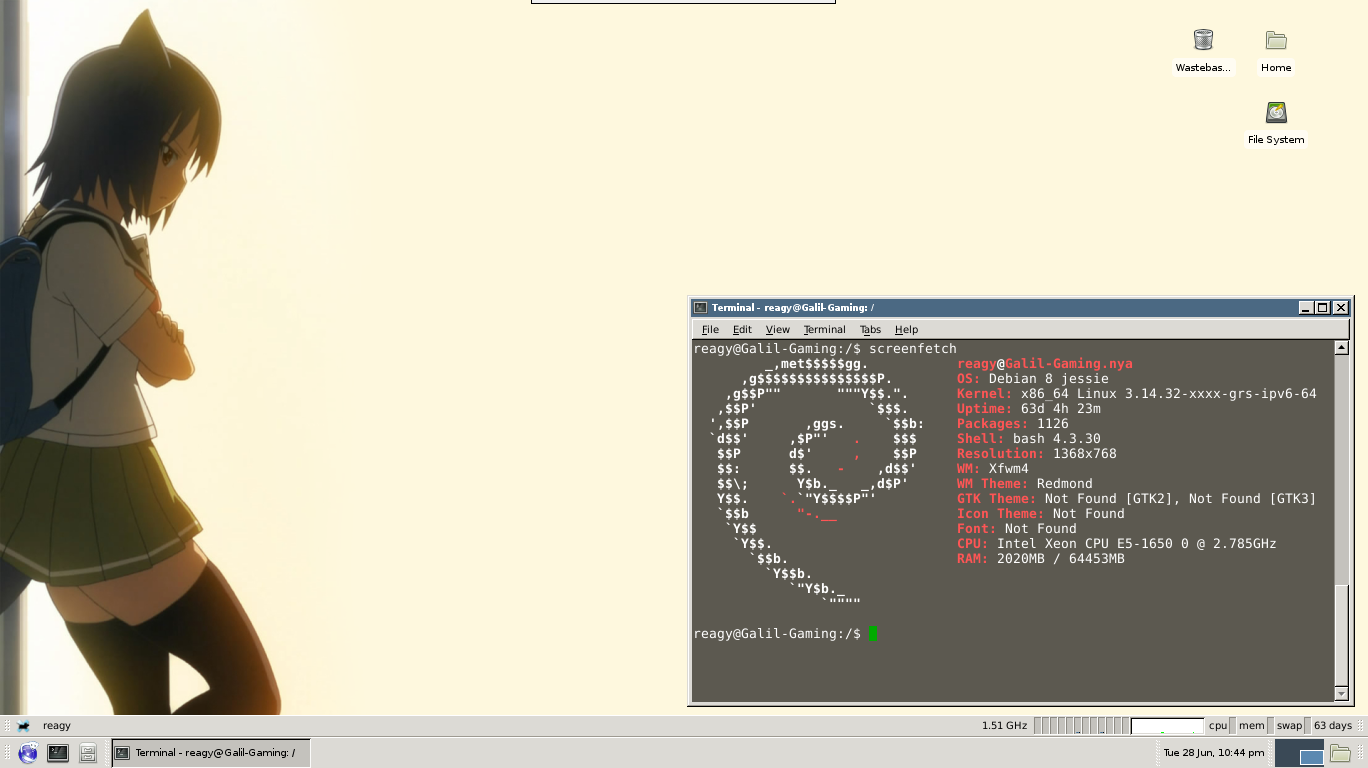The height and width of the screenshot is (768, 1368).
Task: Click the terminal vertical scrollbar thumb
Action: (1341, 635)
